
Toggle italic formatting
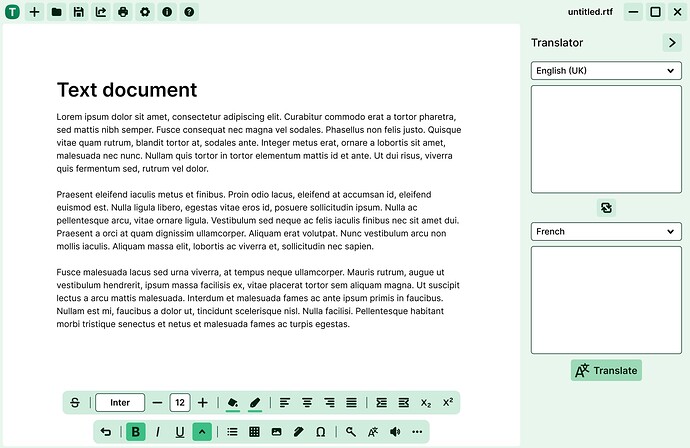pos(157,432)
